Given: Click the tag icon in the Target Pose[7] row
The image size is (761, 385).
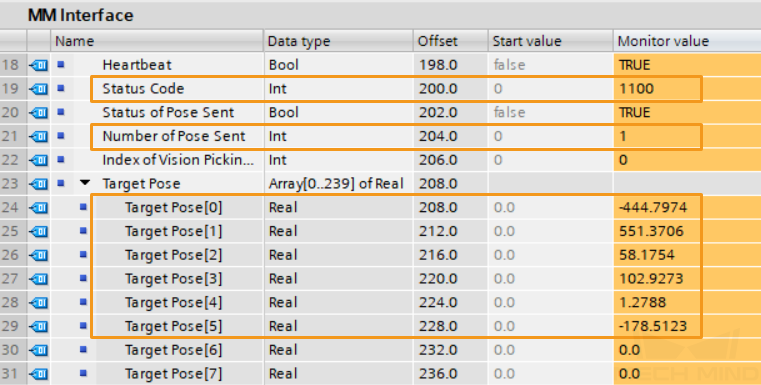Looking at the screenshot, I should [38, 374].
